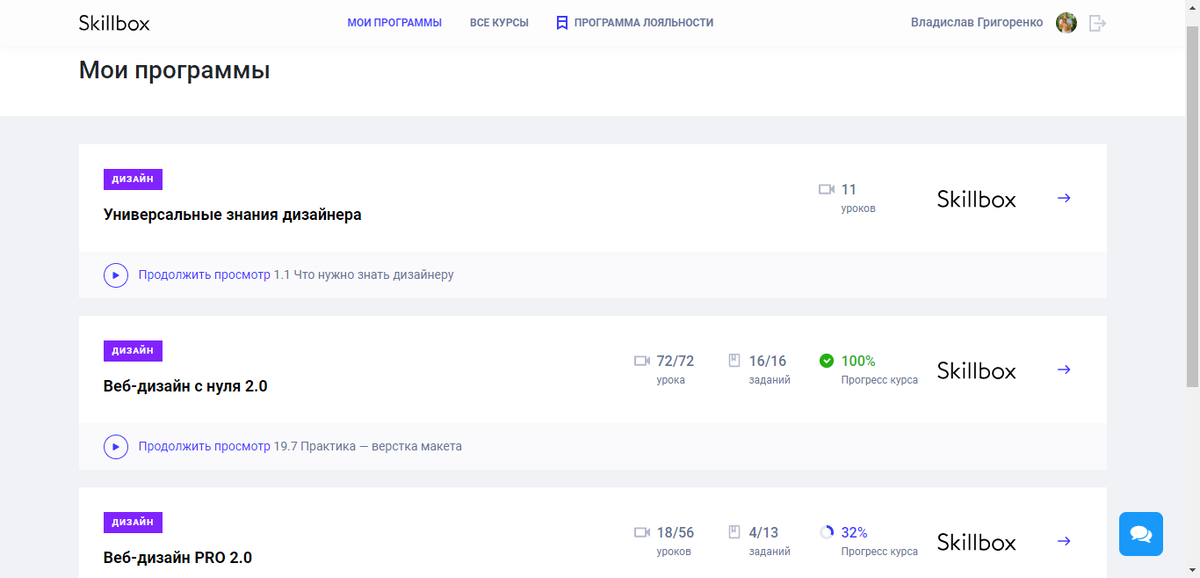Click arrow on Универсальные знания дизайнера card

[x=1064, y=198]
